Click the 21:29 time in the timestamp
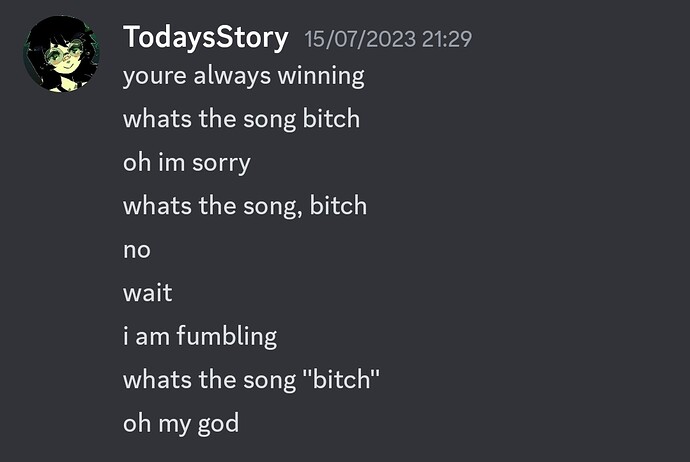The width and height of the screenshot is (690, 462). click(x=447, y=39)
